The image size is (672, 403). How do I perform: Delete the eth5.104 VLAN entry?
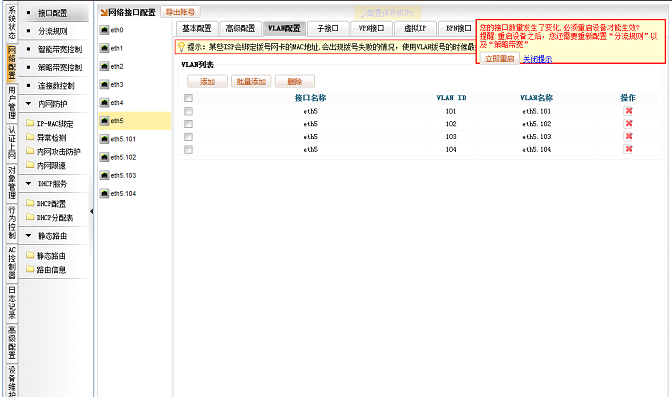tap(628, 149)
